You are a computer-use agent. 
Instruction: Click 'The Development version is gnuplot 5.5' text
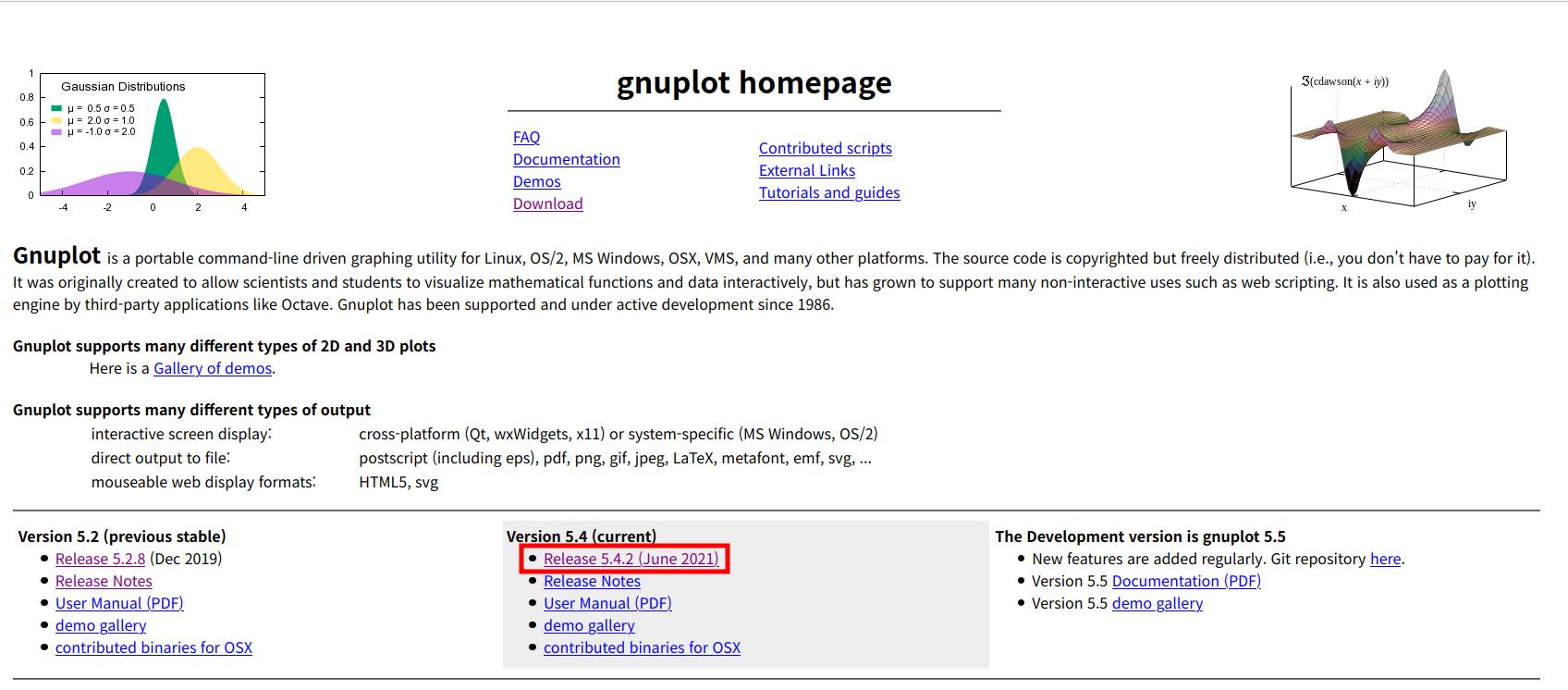[1140, 536]
